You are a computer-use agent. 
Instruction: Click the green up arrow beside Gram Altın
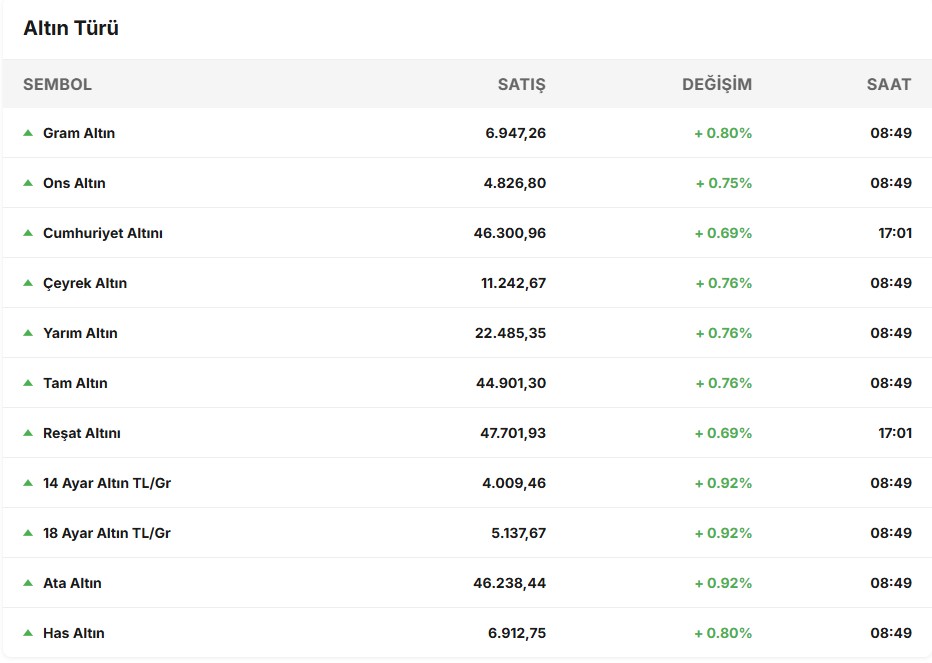point(28,133)
